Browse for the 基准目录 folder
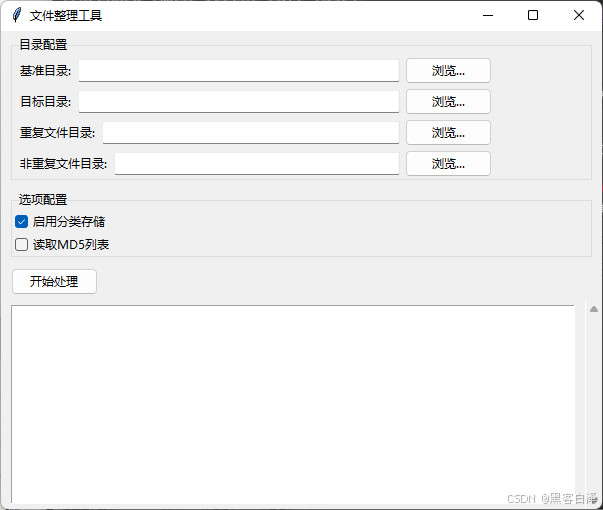Screen dimensions: 603x510 click(x=448, y=71)
